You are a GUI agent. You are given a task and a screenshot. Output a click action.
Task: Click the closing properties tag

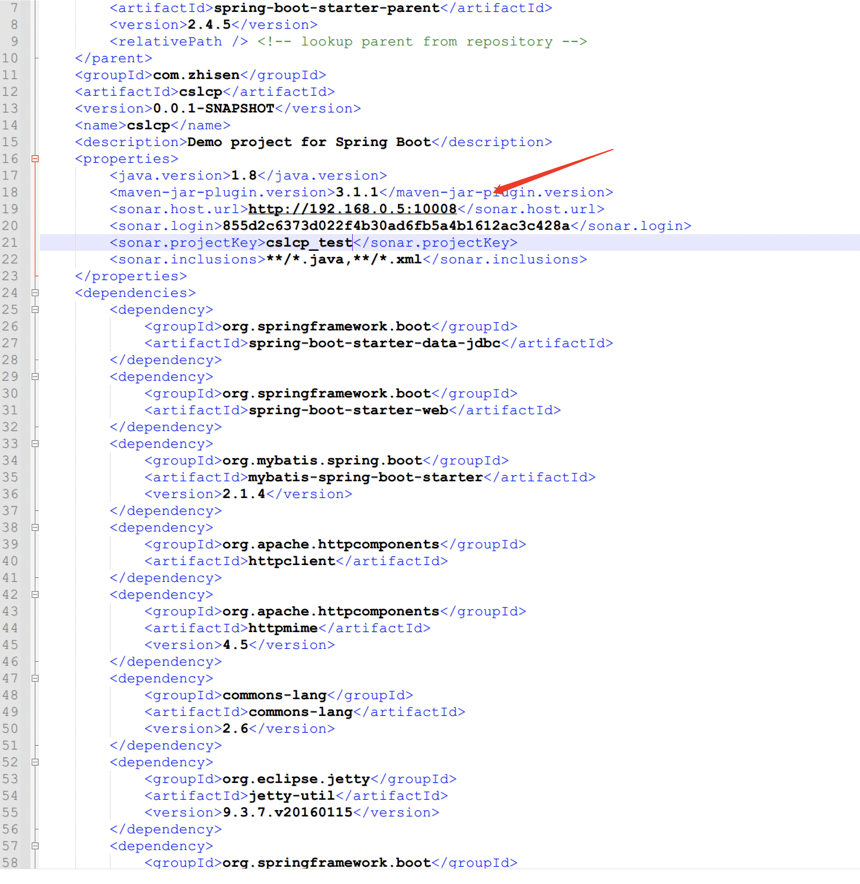(131, 276)
